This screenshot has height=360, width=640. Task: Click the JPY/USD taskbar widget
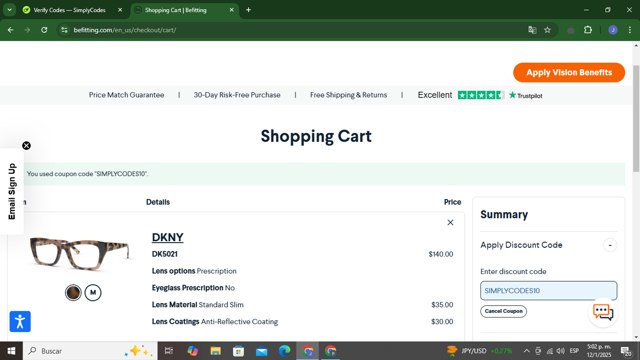point(479,351)
